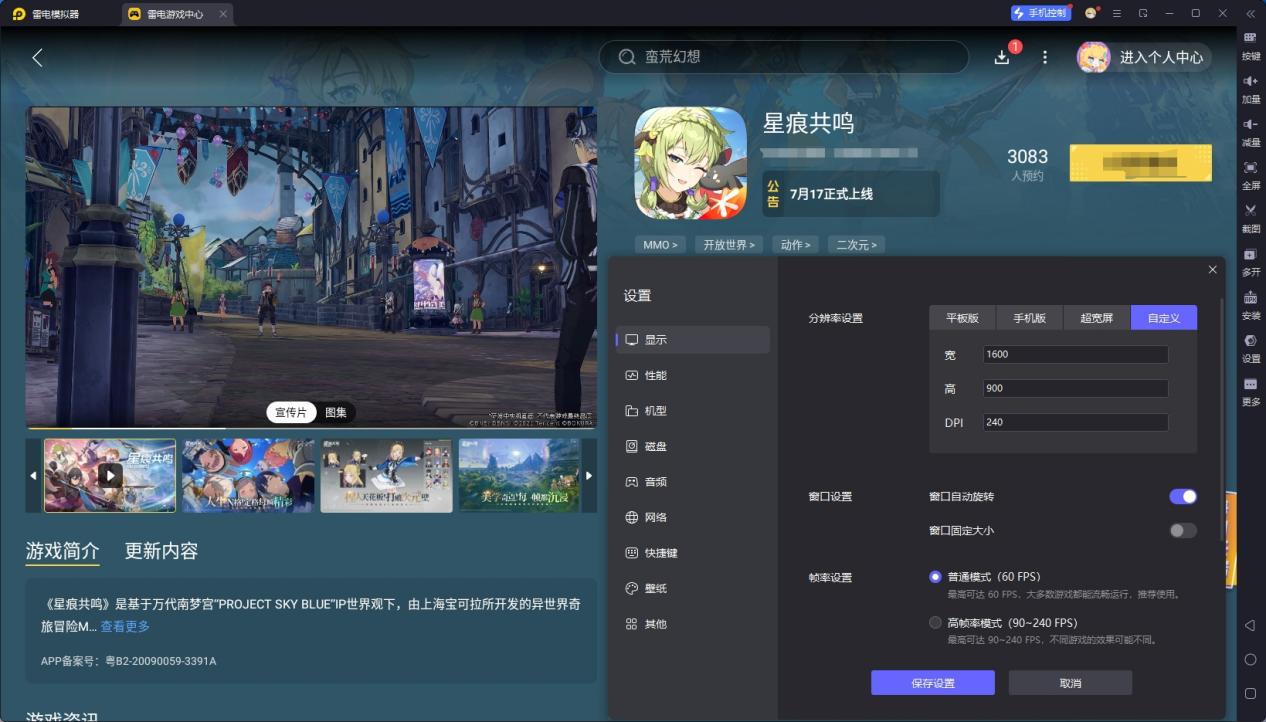Open the downloads icon with badge
This screenshot has width=1266, height=722.
coord(1002,57)
